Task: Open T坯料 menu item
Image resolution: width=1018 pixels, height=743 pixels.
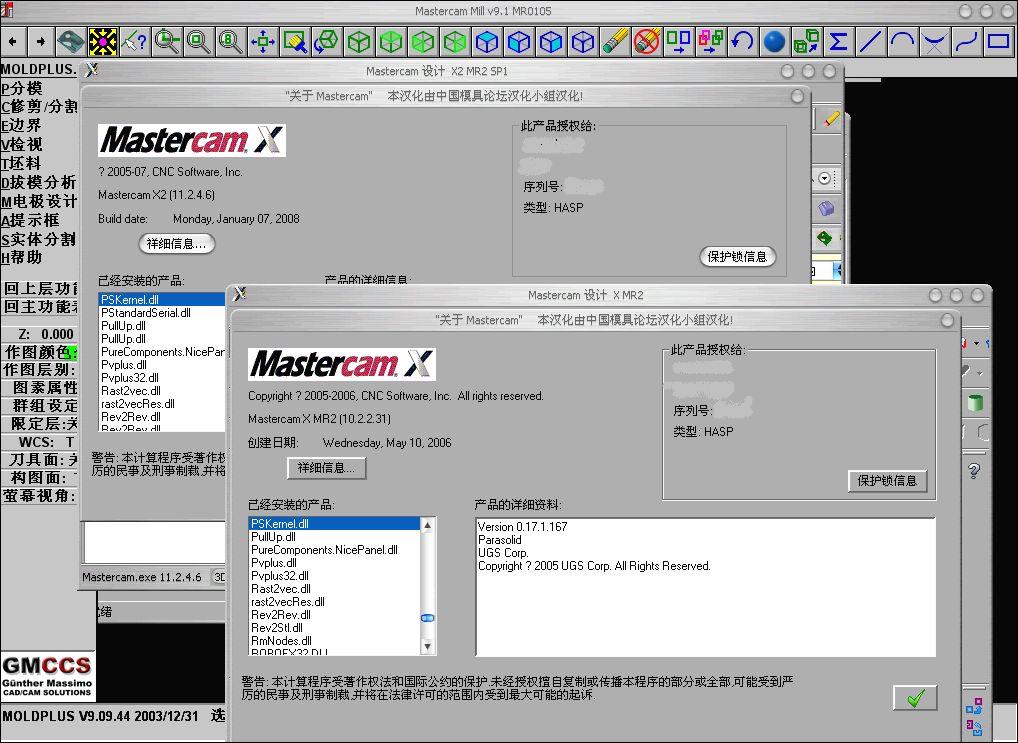Action: coord(21,163)
